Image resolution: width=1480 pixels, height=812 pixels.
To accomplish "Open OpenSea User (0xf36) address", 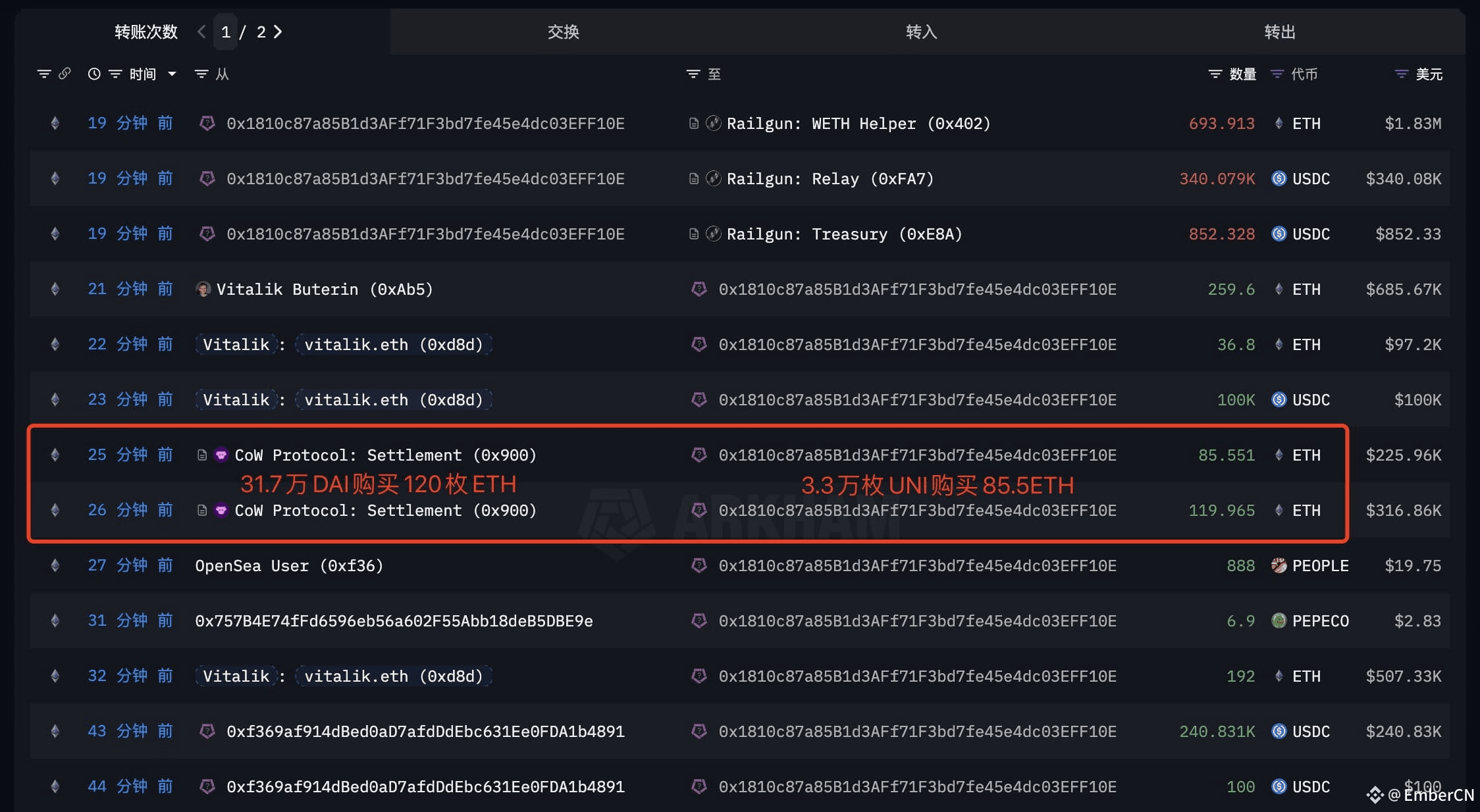I will (289, 566).
